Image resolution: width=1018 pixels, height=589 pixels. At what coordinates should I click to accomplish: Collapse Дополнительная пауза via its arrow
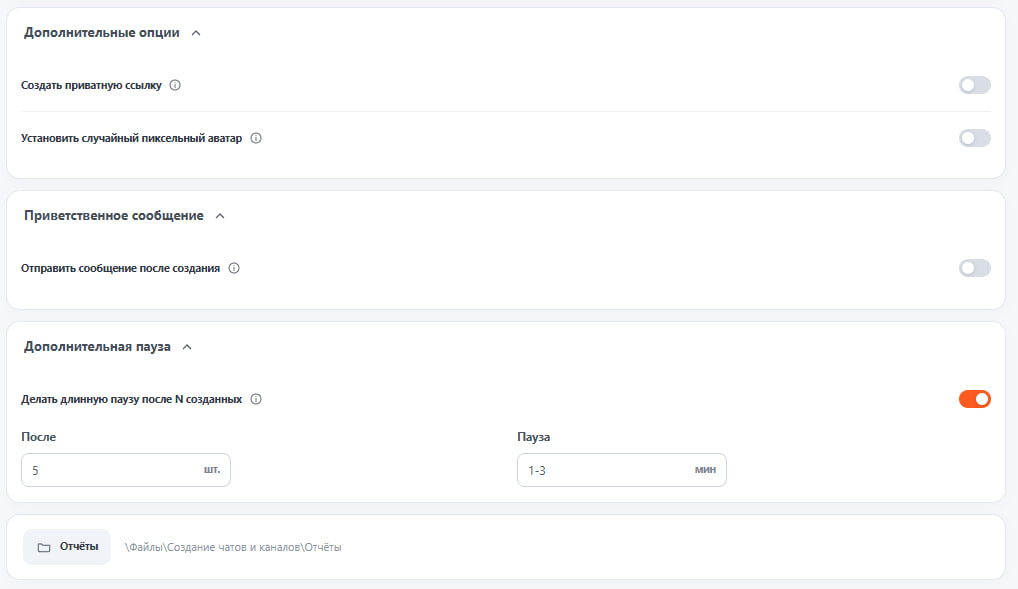pos(187,347)
